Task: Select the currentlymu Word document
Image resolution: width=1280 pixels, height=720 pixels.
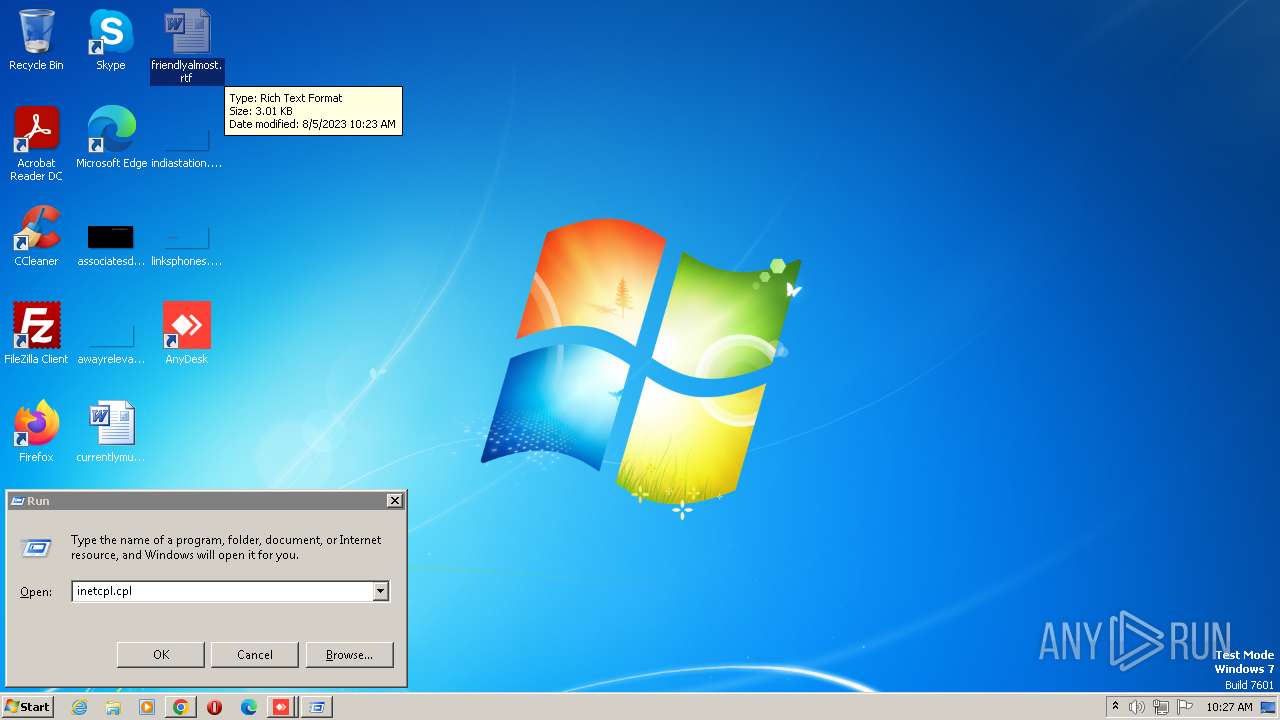Action: tap(111, 432)
